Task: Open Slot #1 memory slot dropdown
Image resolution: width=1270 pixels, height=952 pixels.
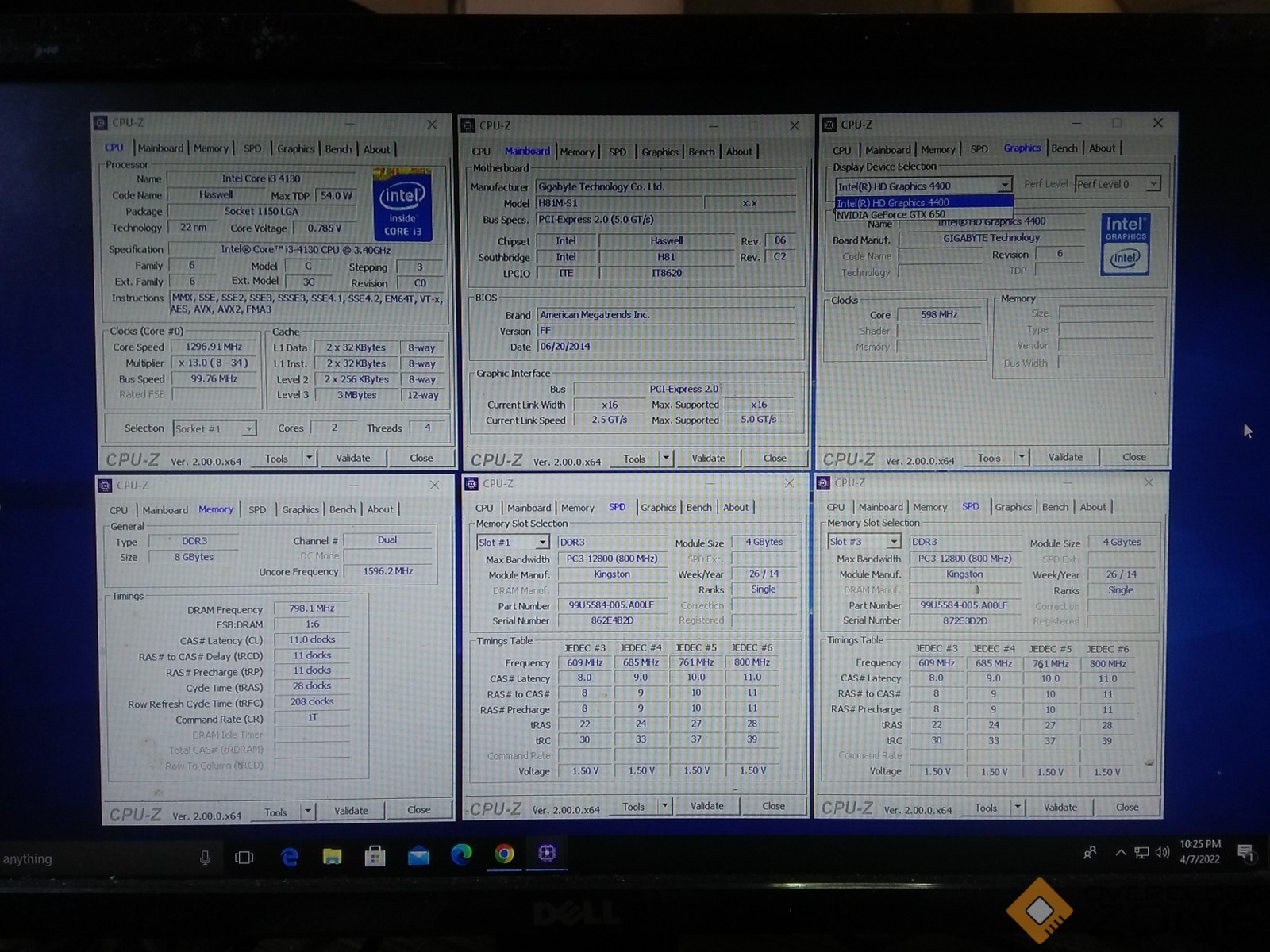Action: [x=513, y=542]
